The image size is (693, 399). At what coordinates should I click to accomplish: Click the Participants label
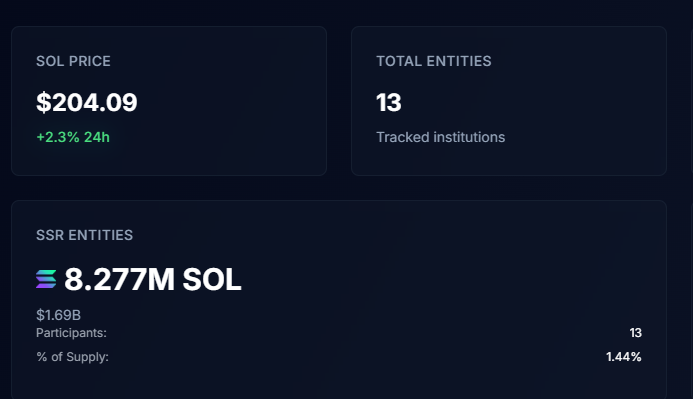pyautogui.click(x=71, y=333)
